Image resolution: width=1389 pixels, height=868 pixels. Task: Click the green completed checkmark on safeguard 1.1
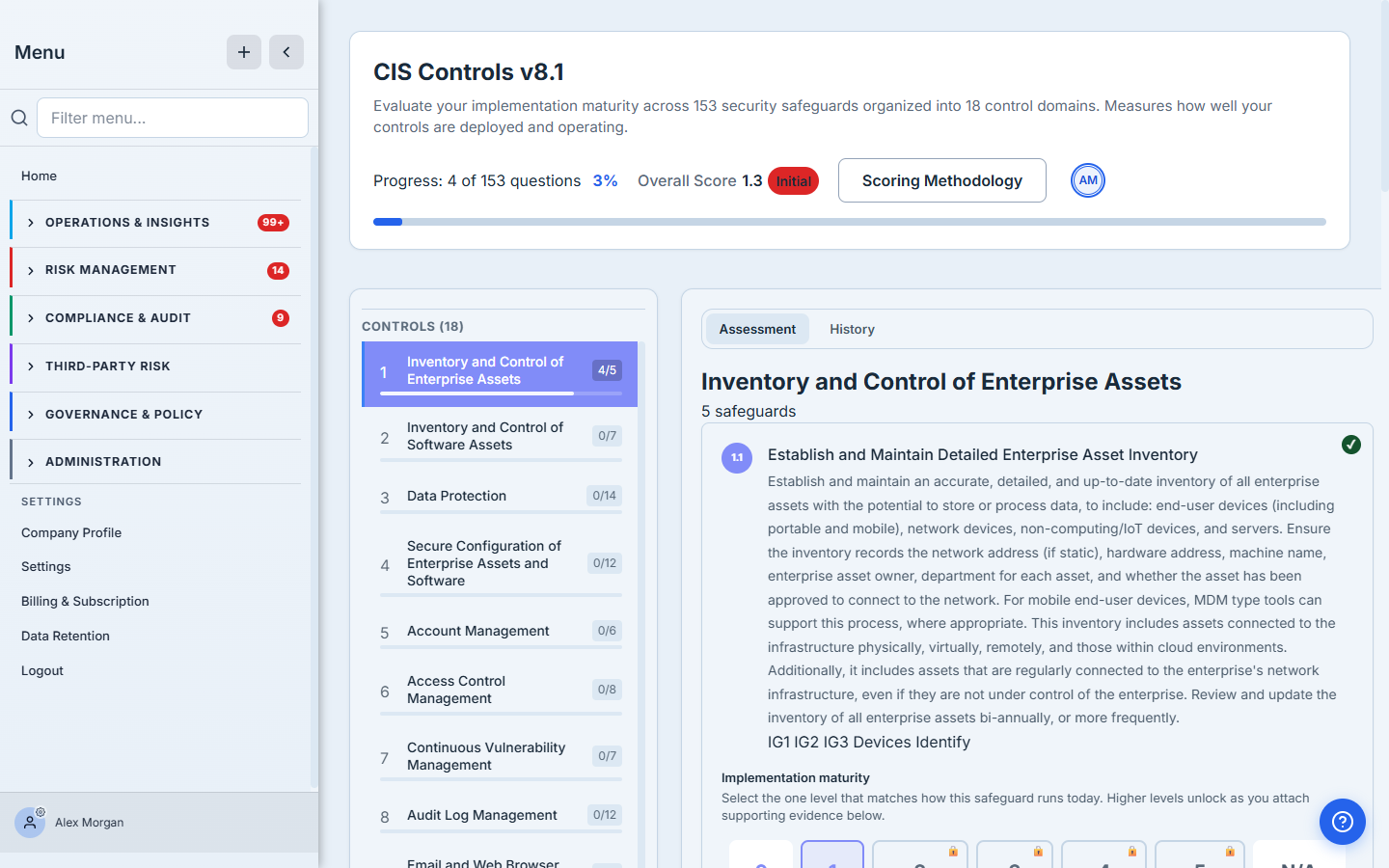pos(1351,445)
